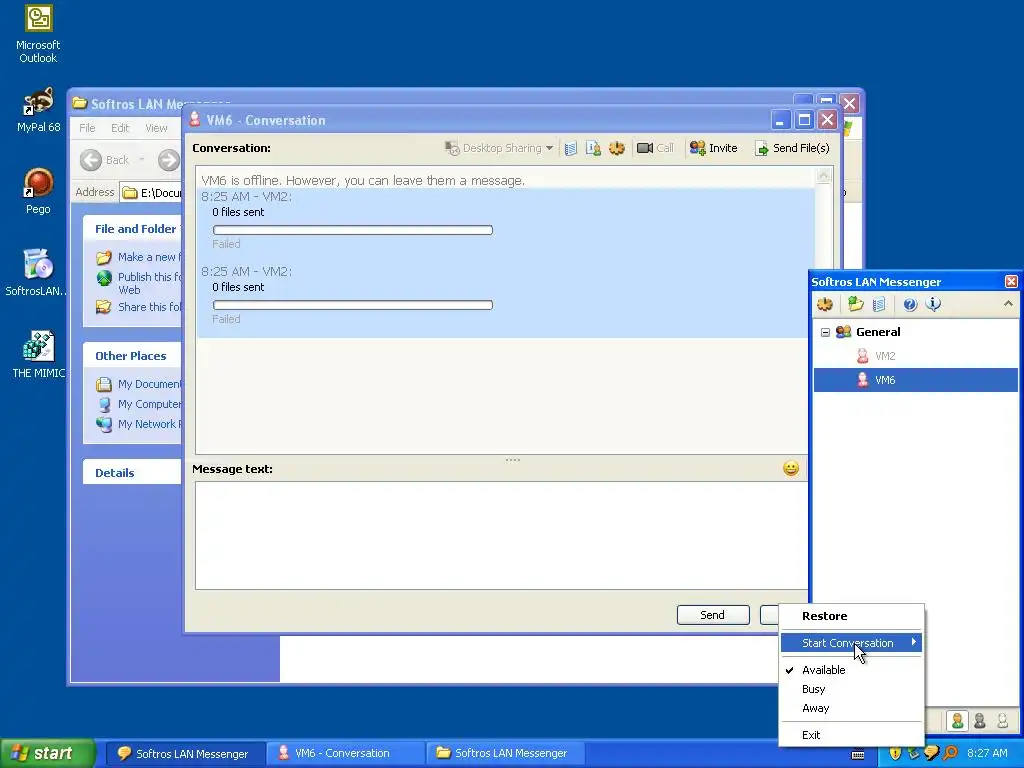Click the splitter grip above Message text
Screen dimensions: 1024x768
tap(513, 460)
